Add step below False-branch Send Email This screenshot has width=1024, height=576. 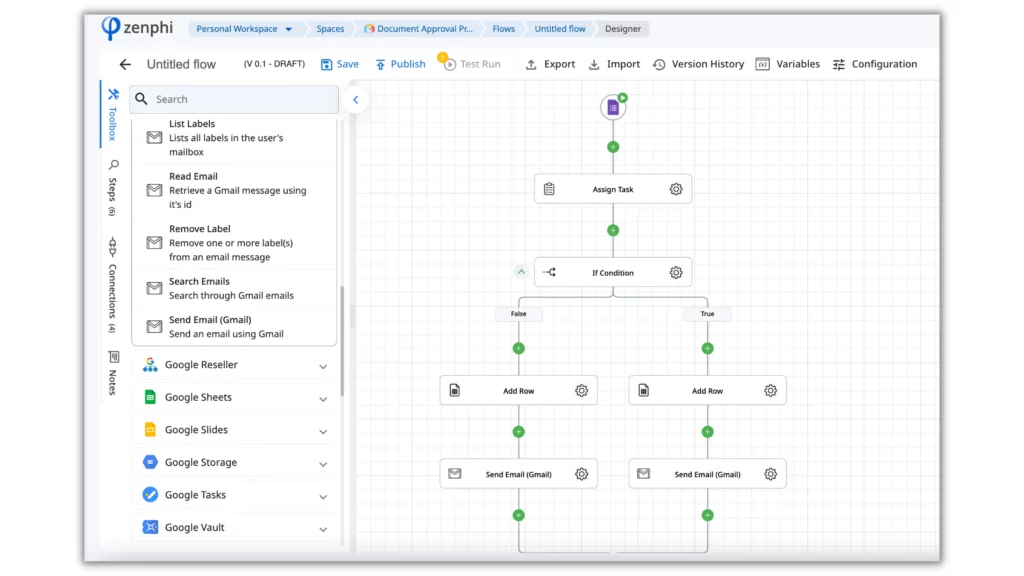[519, 515]
